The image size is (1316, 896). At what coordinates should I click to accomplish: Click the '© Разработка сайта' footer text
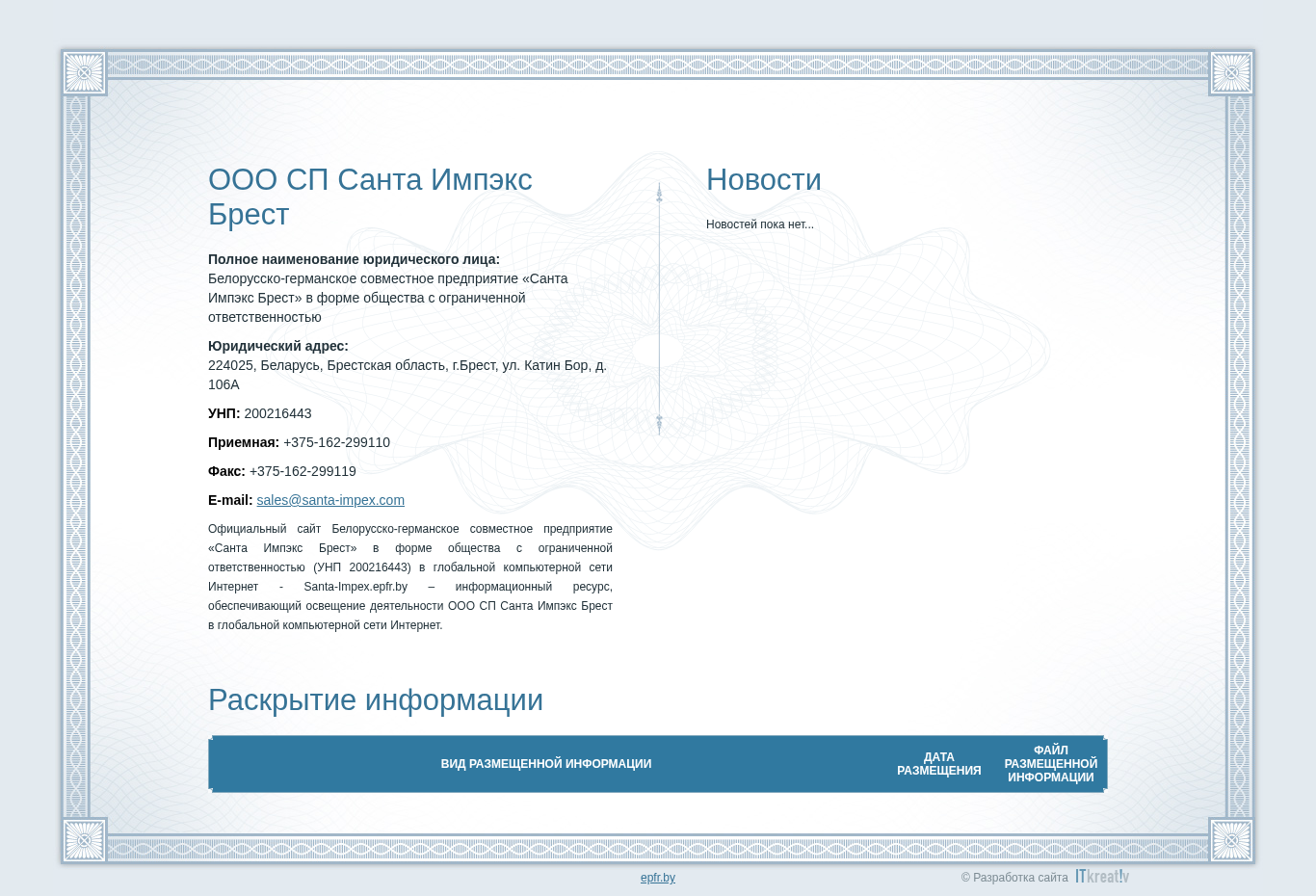coord(1014,878)
